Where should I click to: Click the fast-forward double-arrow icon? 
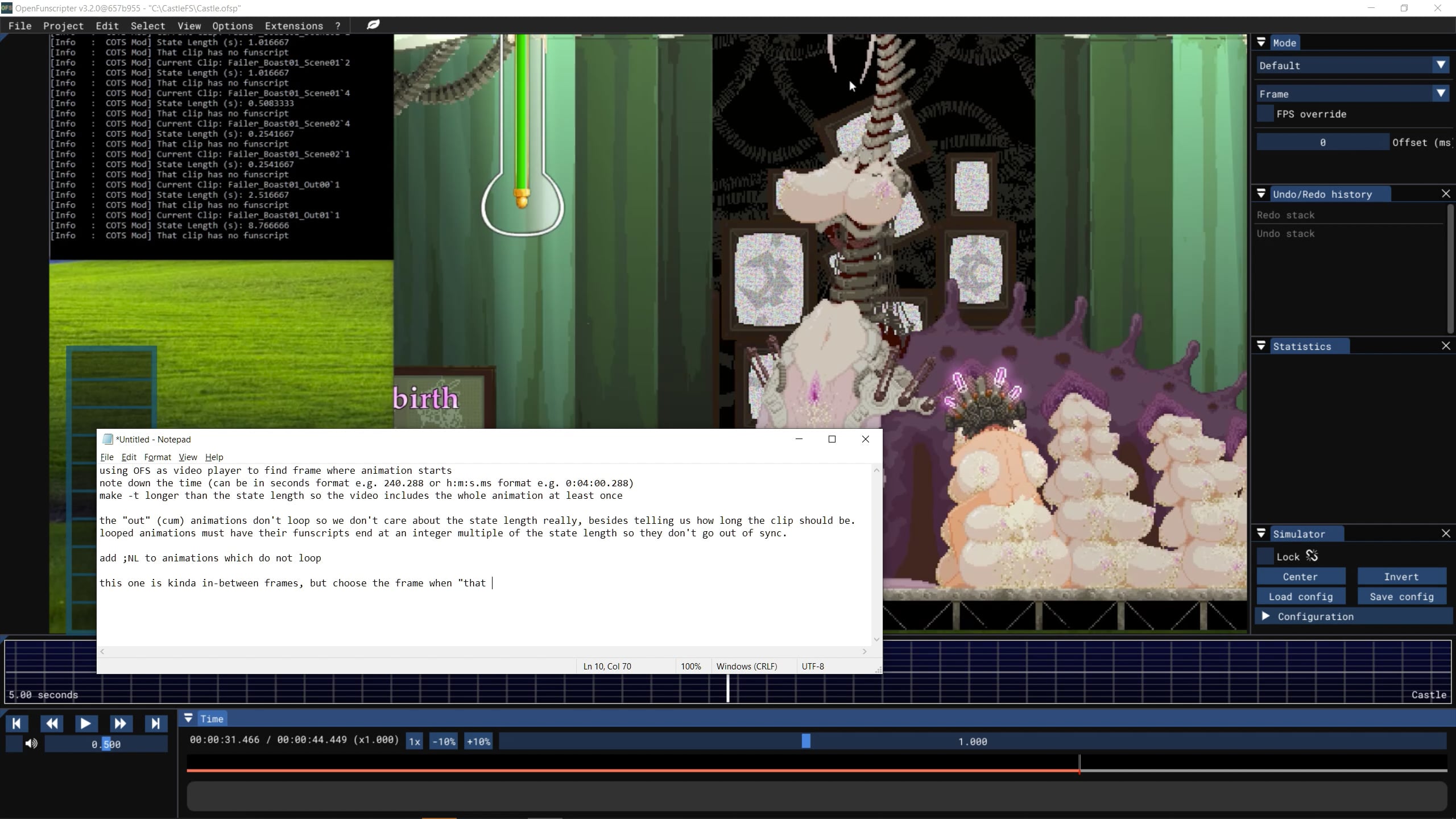120,723
